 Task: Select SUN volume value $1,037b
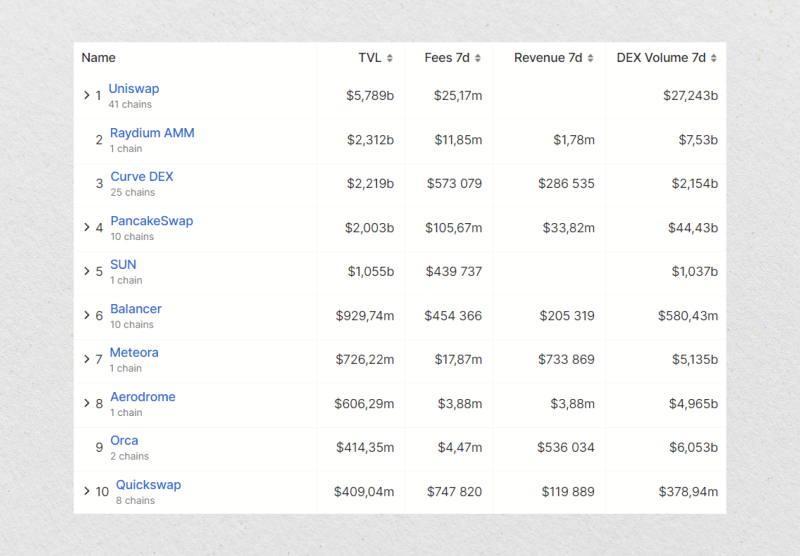pyautogui.click(x=694, y=271)
